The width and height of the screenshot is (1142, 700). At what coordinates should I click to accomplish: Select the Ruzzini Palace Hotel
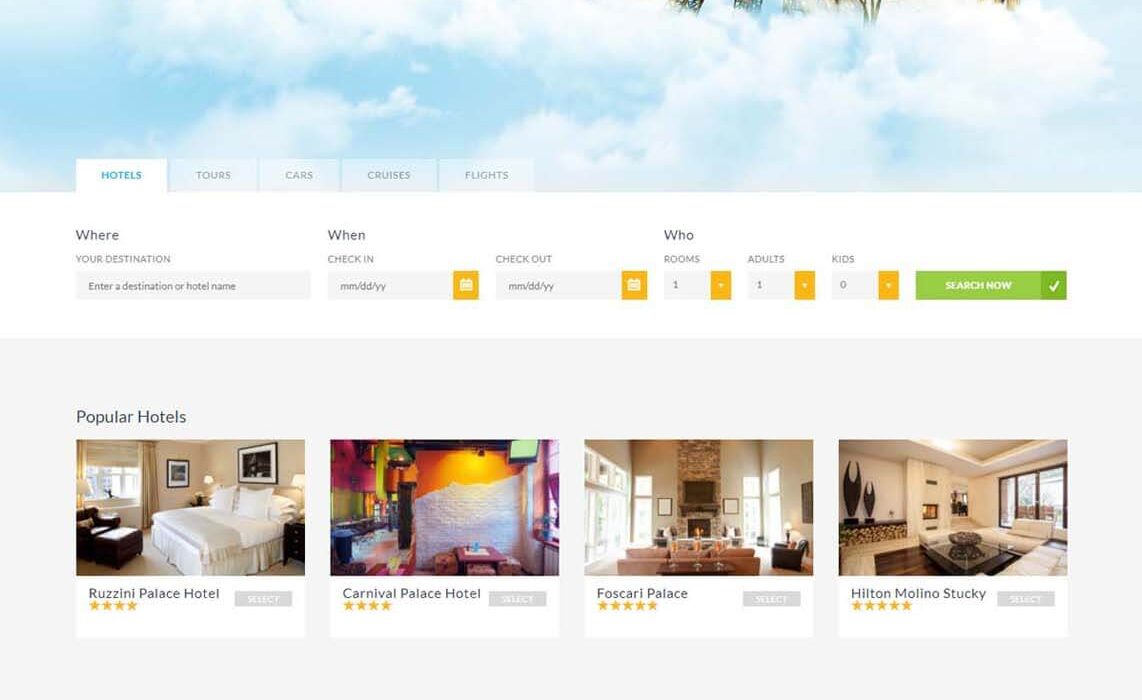point(263,599)
